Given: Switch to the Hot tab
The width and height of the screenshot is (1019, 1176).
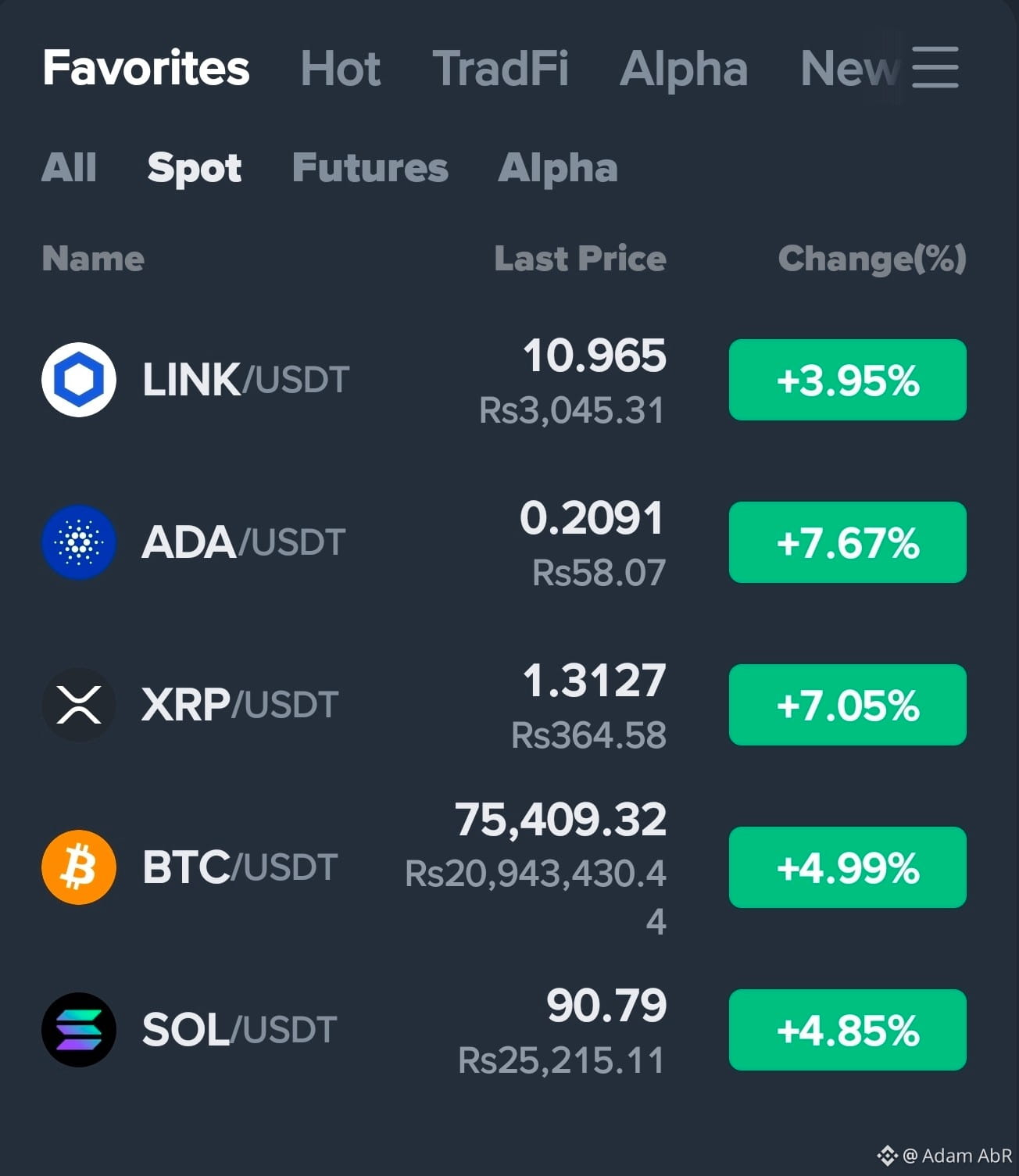Looking at the screenshot, I should pos(341,68).
